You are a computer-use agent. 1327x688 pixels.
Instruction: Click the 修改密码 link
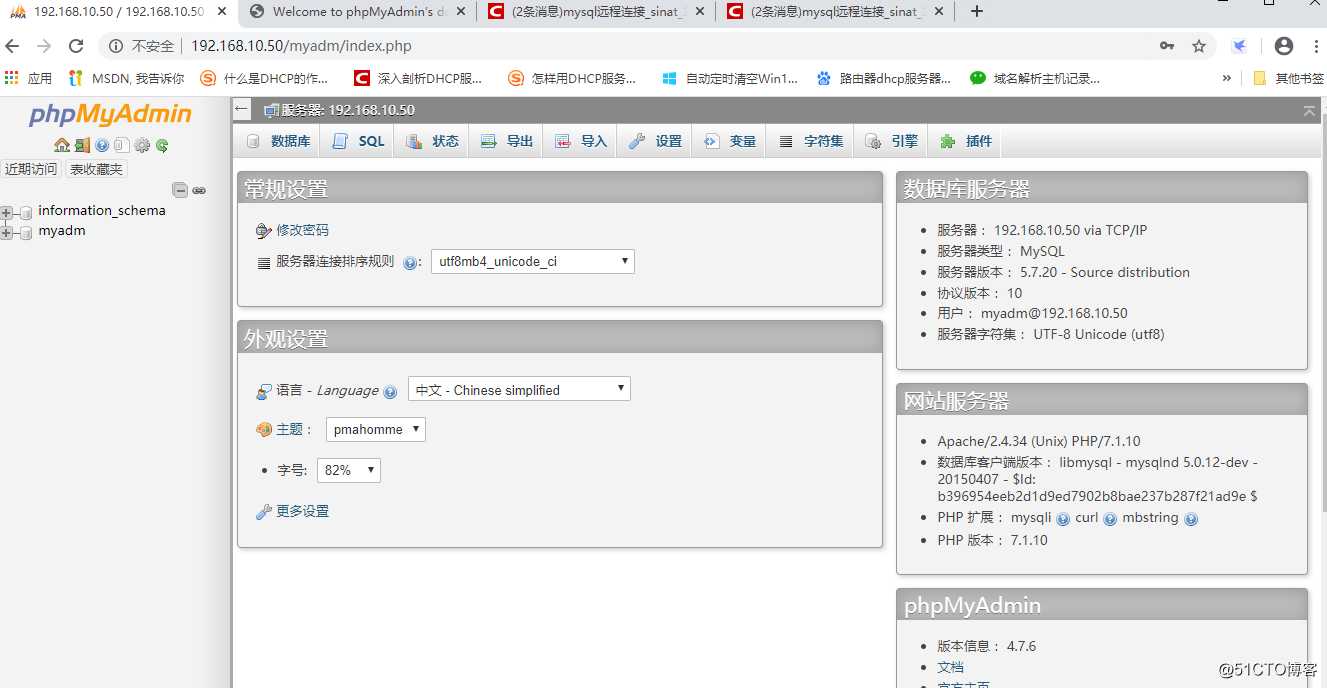coord(302,230)
